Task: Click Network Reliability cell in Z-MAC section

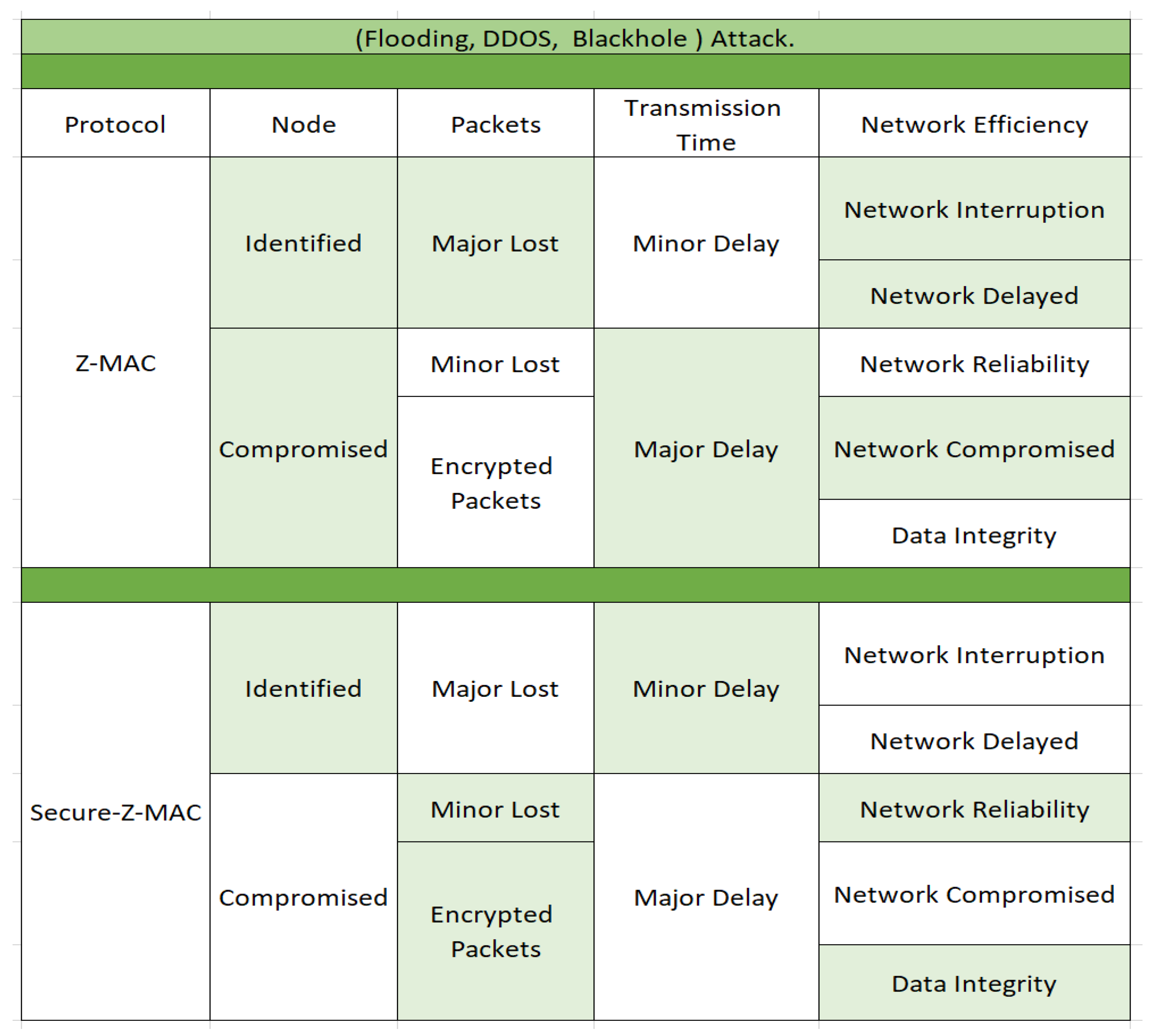Action: point(974,364)
